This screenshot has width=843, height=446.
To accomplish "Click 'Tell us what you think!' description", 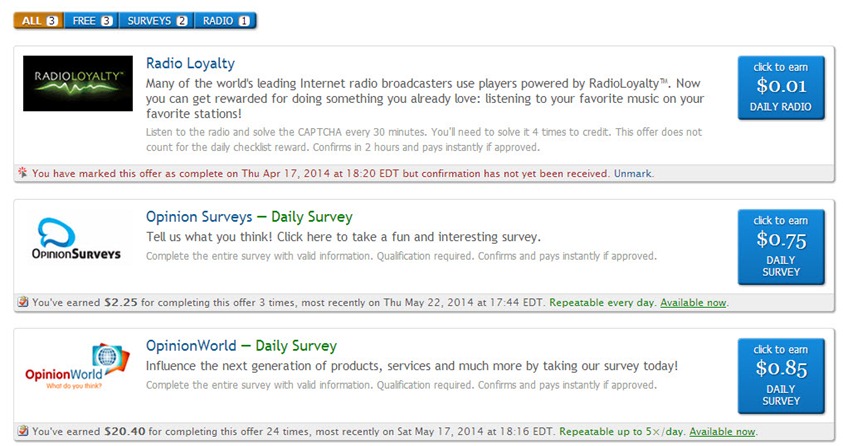I will (343, 237).
